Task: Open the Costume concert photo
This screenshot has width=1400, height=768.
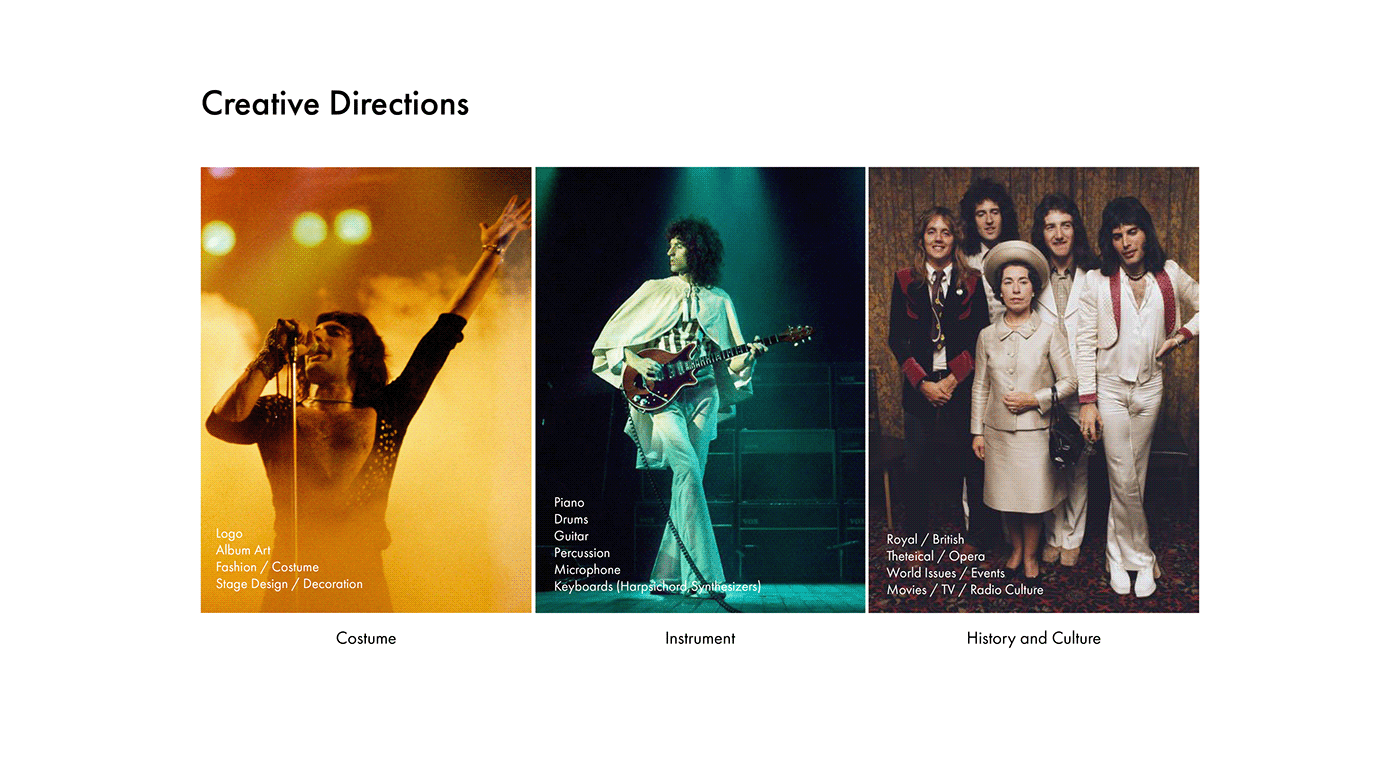Action: [366, 390]
